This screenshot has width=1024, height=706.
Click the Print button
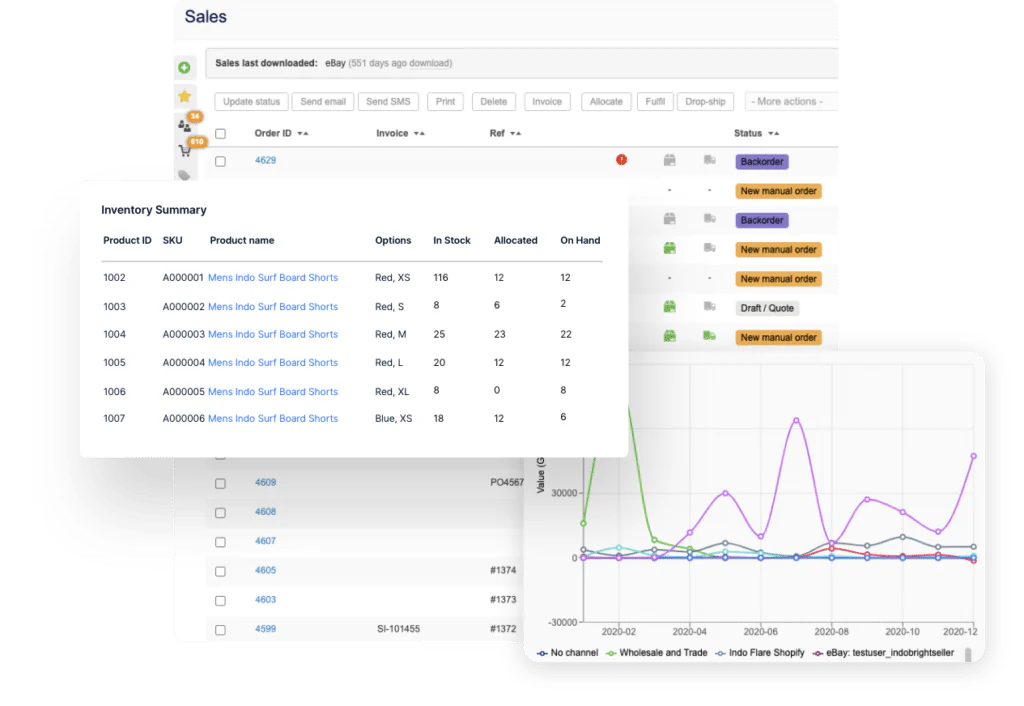click(445, 101)
